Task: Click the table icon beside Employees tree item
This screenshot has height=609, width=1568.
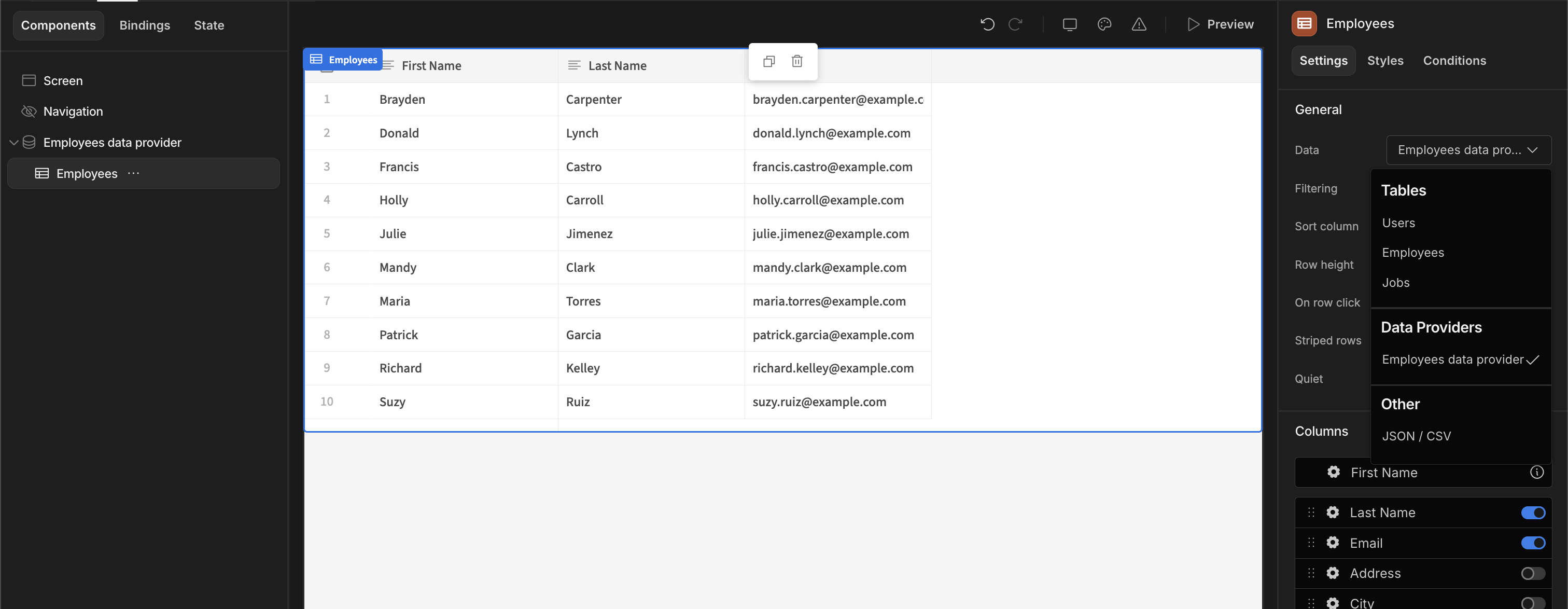Action: [x=41, y=174]
